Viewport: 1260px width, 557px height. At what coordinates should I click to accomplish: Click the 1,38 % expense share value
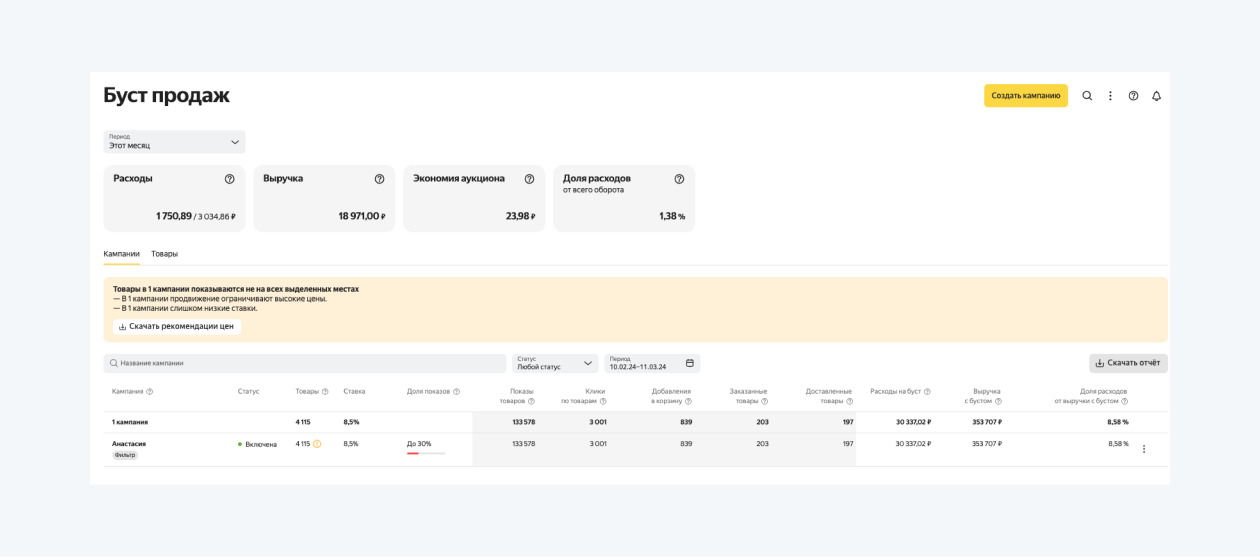tap(672, 216)
